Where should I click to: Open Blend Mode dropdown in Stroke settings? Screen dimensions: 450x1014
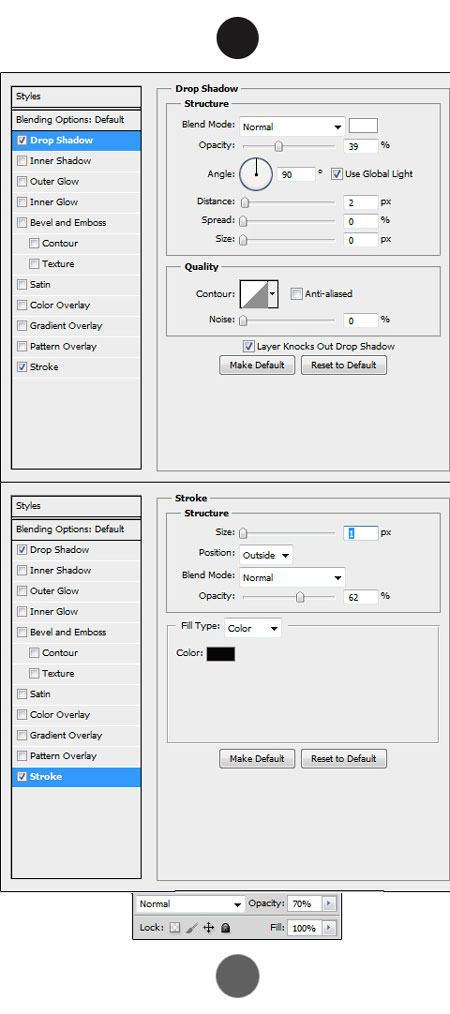(x=292, y=577)
